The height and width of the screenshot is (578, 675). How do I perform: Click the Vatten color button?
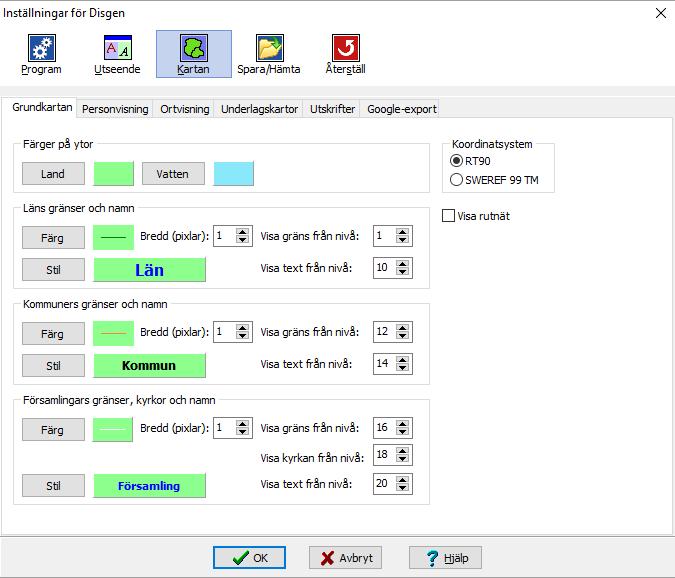[x=173, y=174]
